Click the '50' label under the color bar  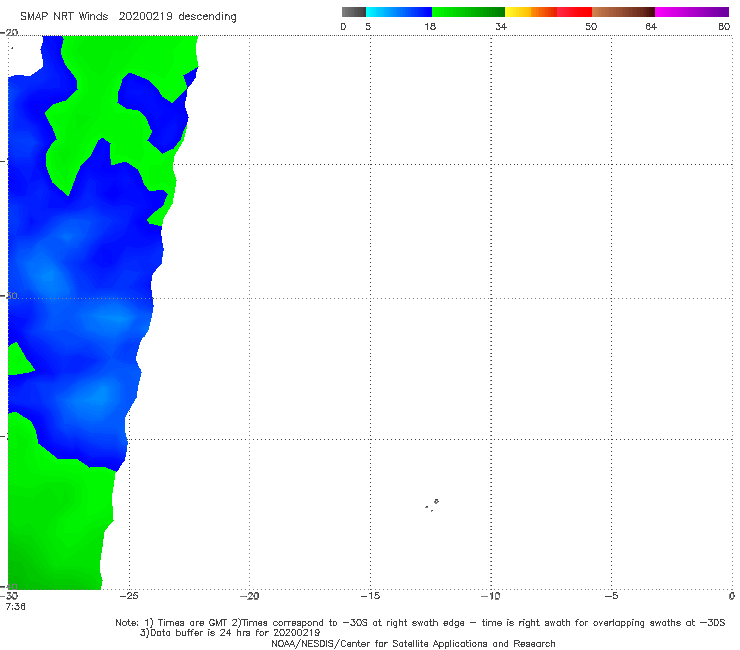[x=591, y=26]
